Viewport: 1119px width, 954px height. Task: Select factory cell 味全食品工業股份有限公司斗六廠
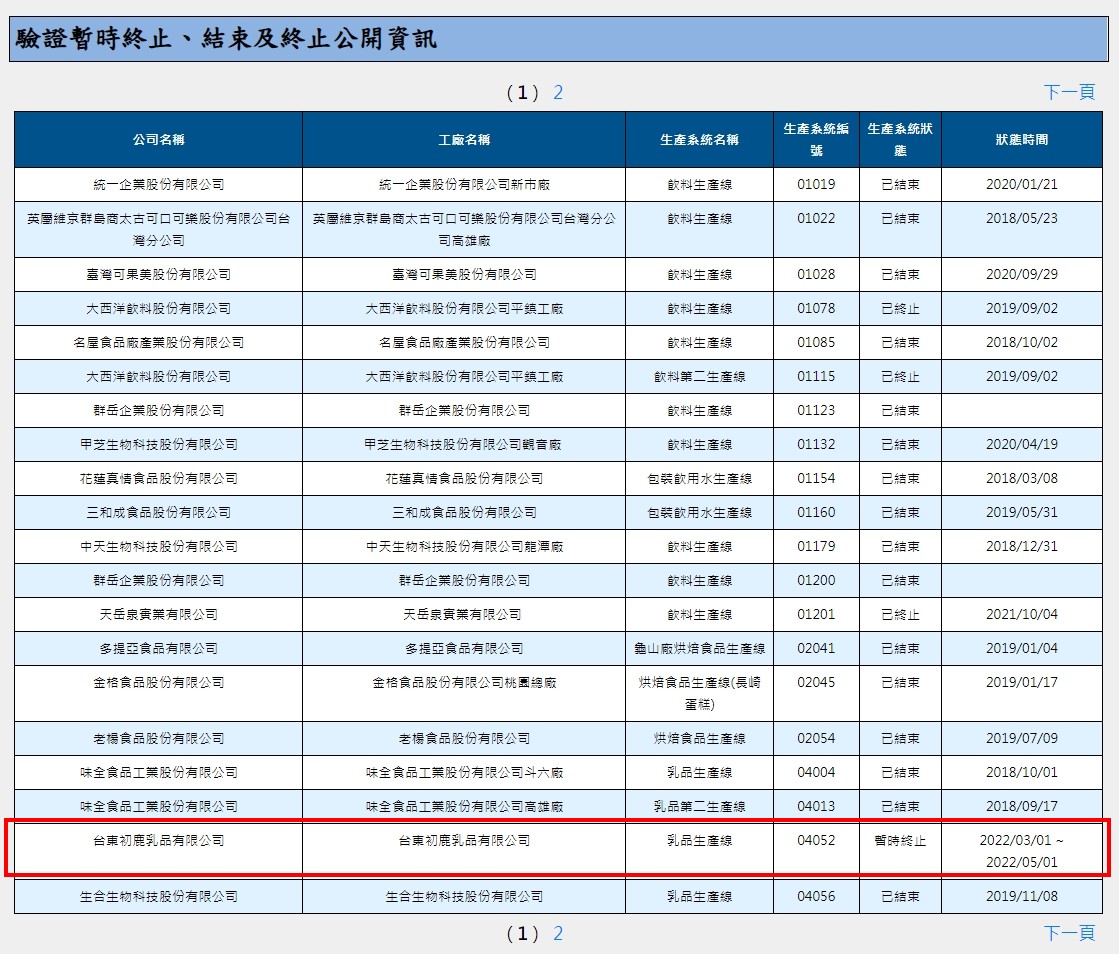click(464, 773)
